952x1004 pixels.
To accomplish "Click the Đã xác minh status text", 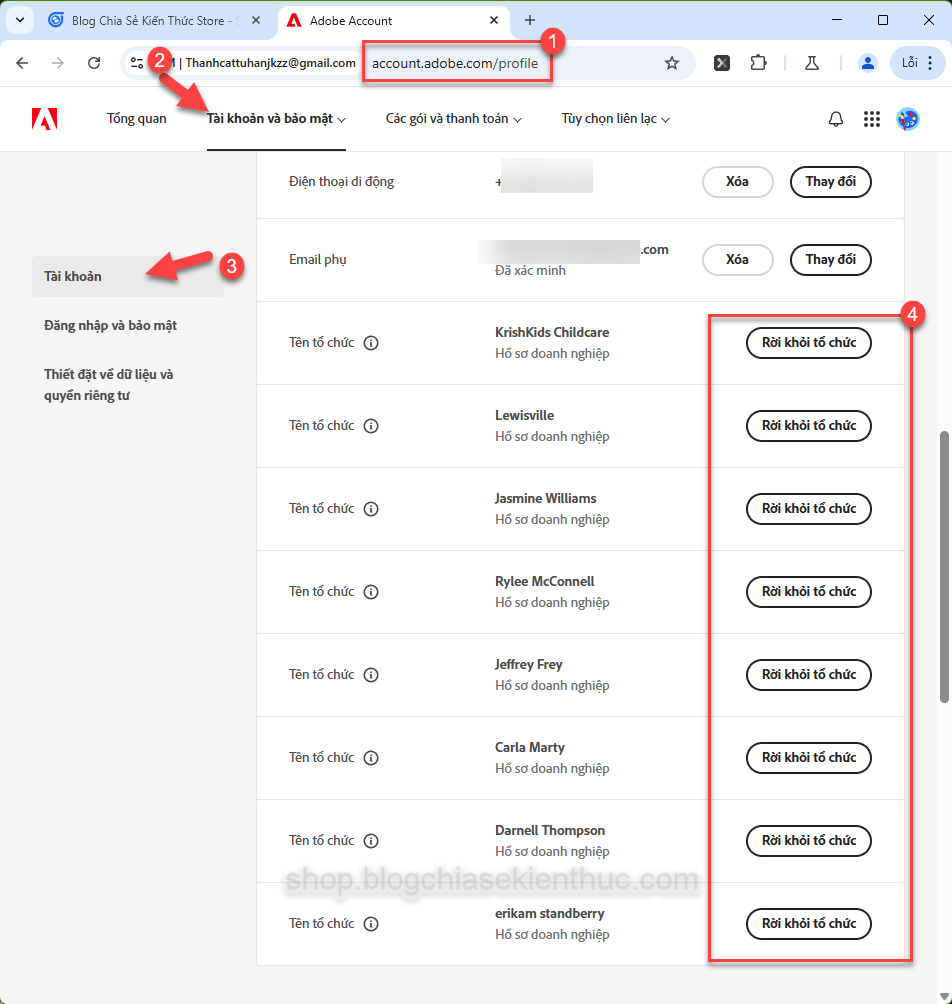I will pos(530,270).
